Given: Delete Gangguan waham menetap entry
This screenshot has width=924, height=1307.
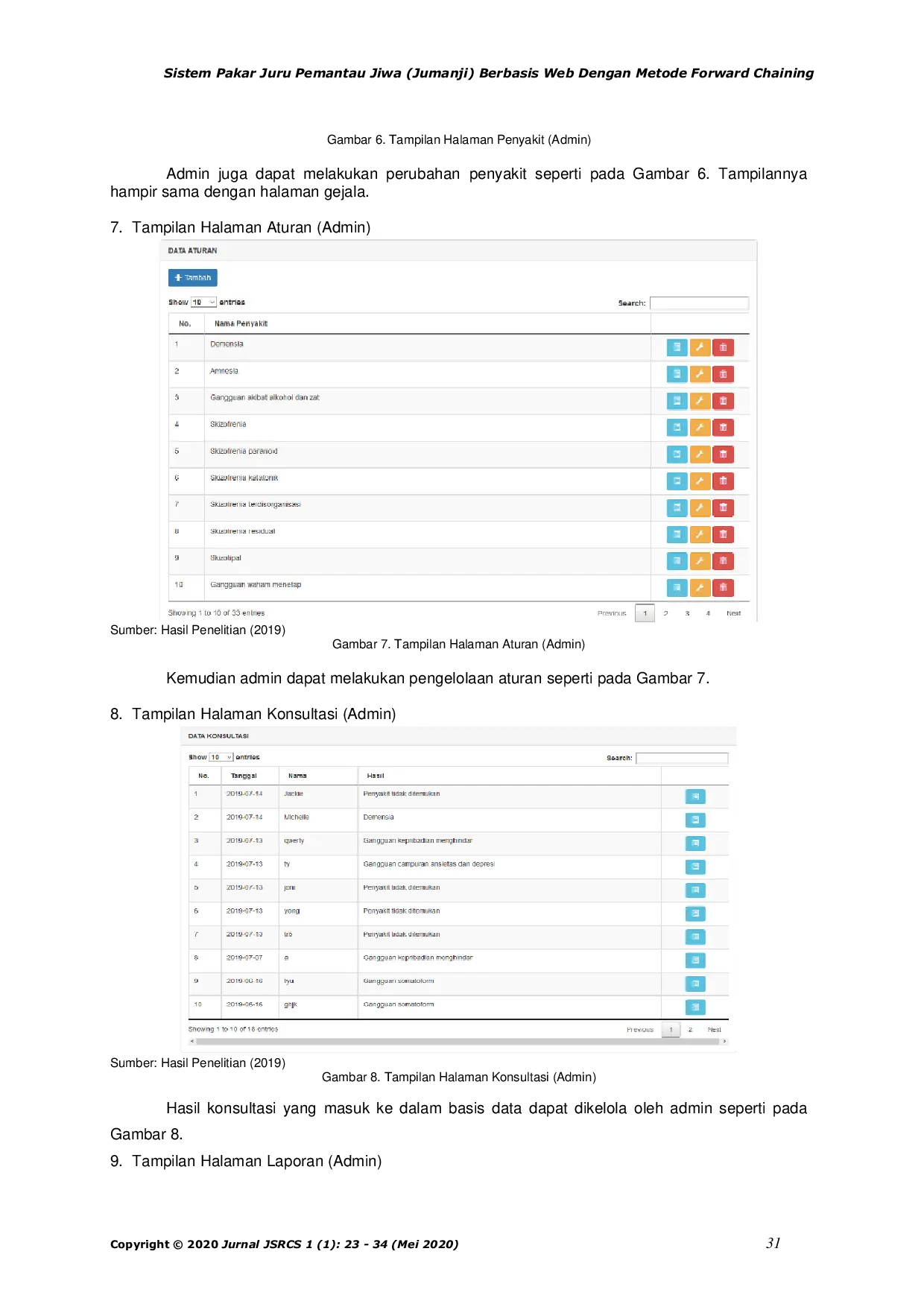Looking at the screenshot, I should (x=723, y=588).
